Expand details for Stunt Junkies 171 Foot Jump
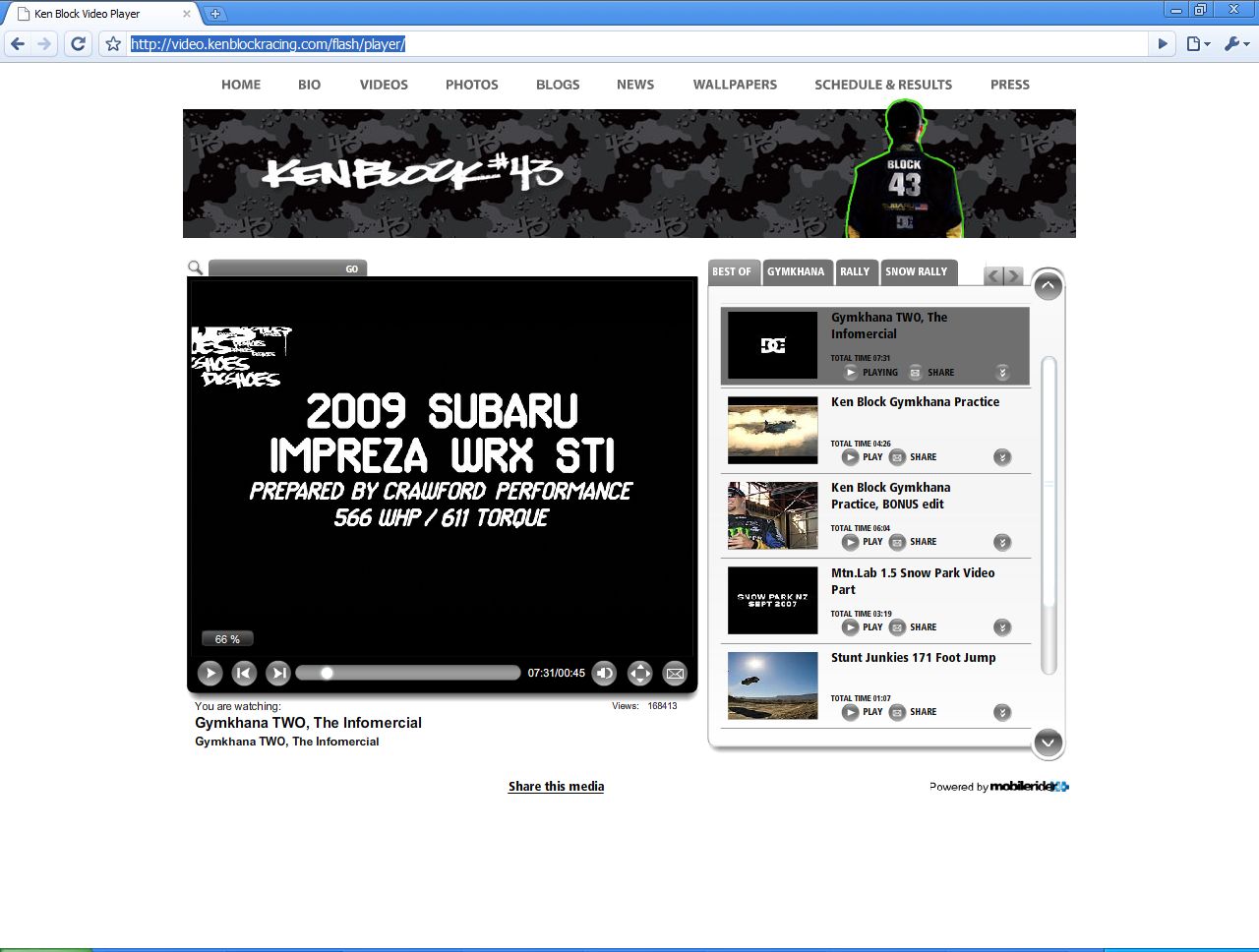 point(1002,712)
